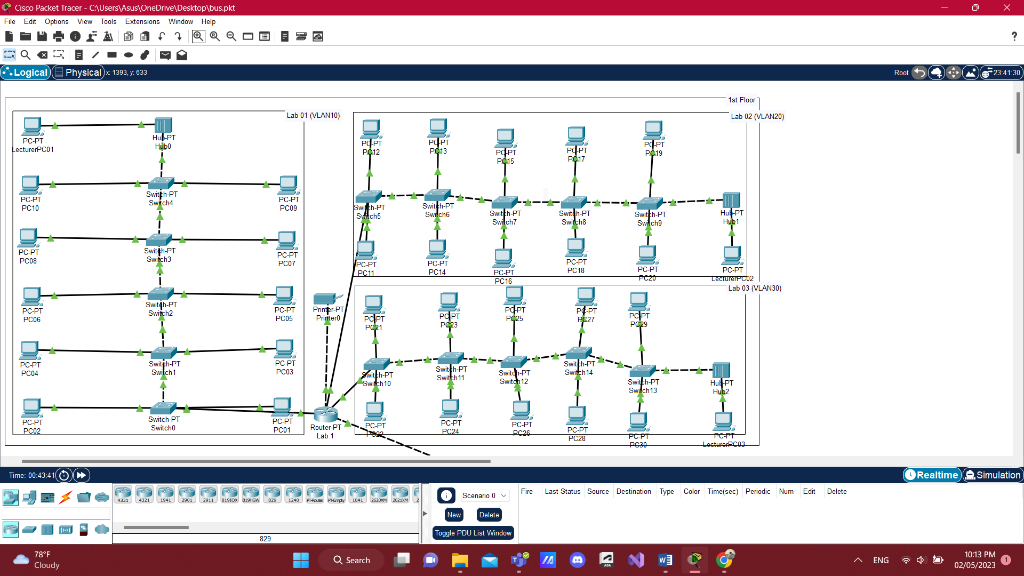Redo the last action
This screenshot has width=1024, height=576.
pos(178,37)
